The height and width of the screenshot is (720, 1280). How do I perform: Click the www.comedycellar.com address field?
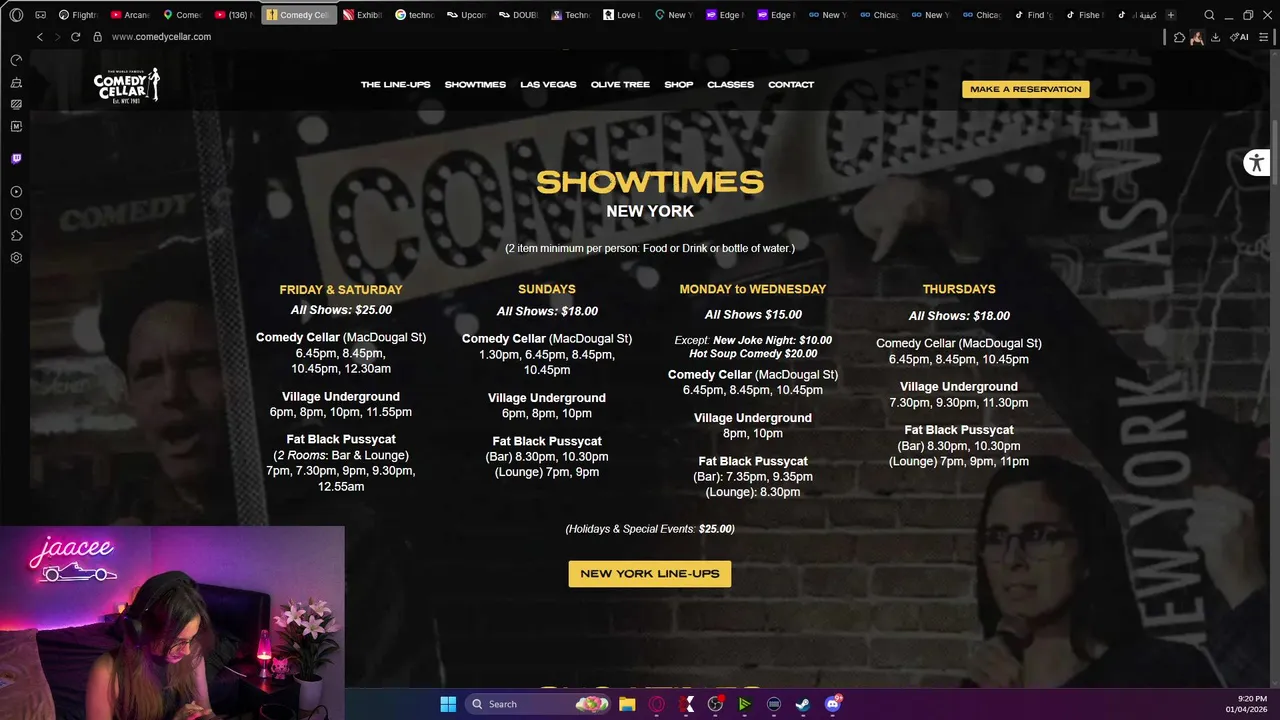(x=161, y=37)
